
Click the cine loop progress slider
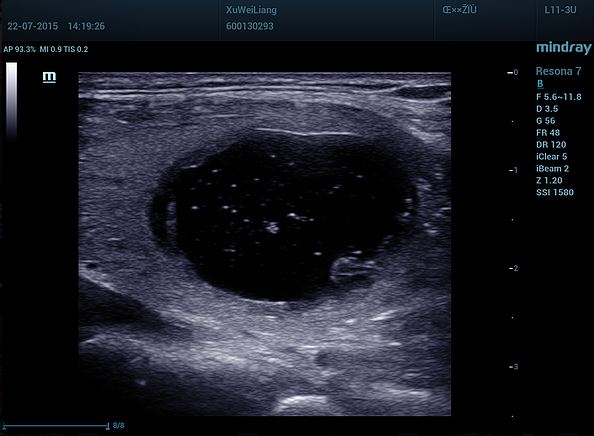coord(56,426)
